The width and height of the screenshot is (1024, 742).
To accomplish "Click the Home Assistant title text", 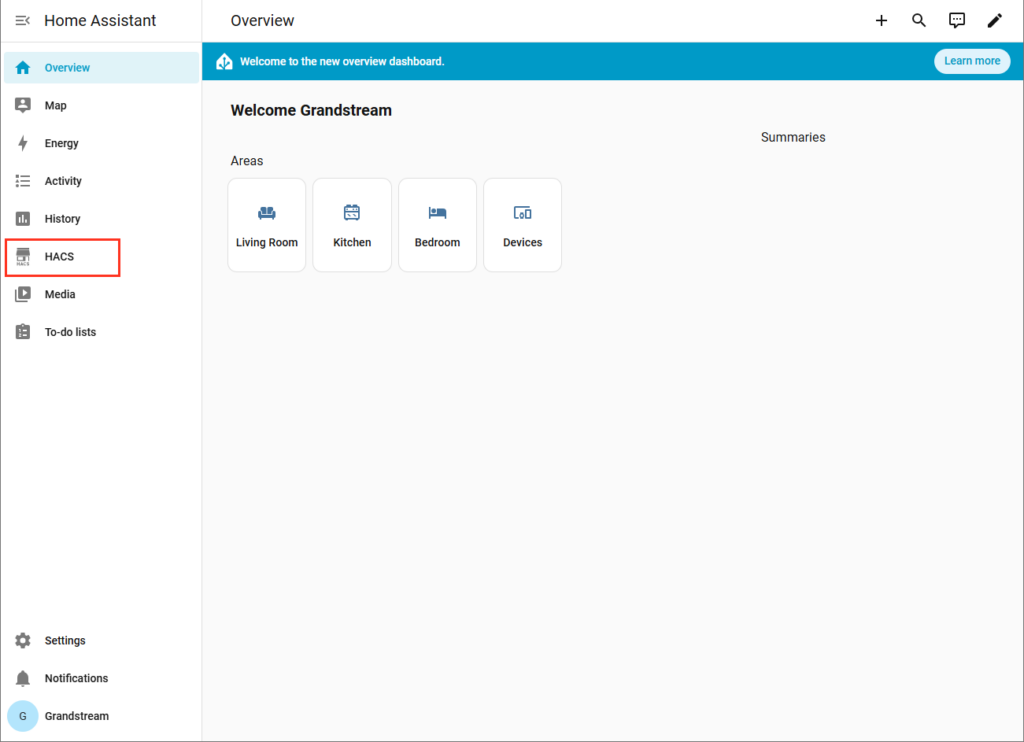I will pos(100,21).
